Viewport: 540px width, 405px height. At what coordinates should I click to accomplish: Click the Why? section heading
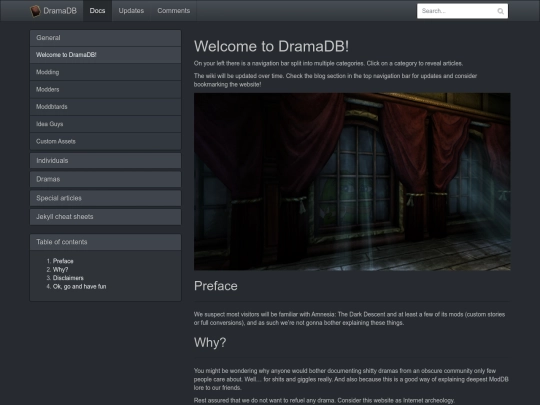[210, 342]
